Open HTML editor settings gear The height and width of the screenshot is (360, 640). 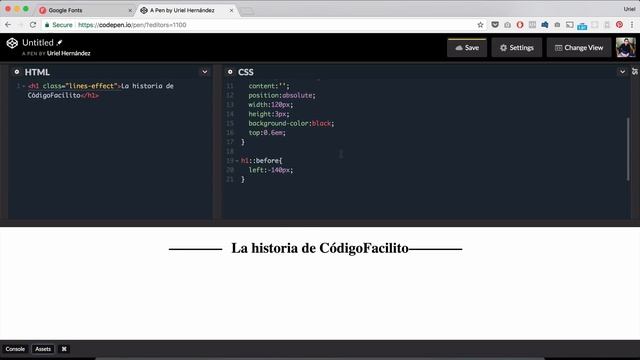[x=17, y=72]
